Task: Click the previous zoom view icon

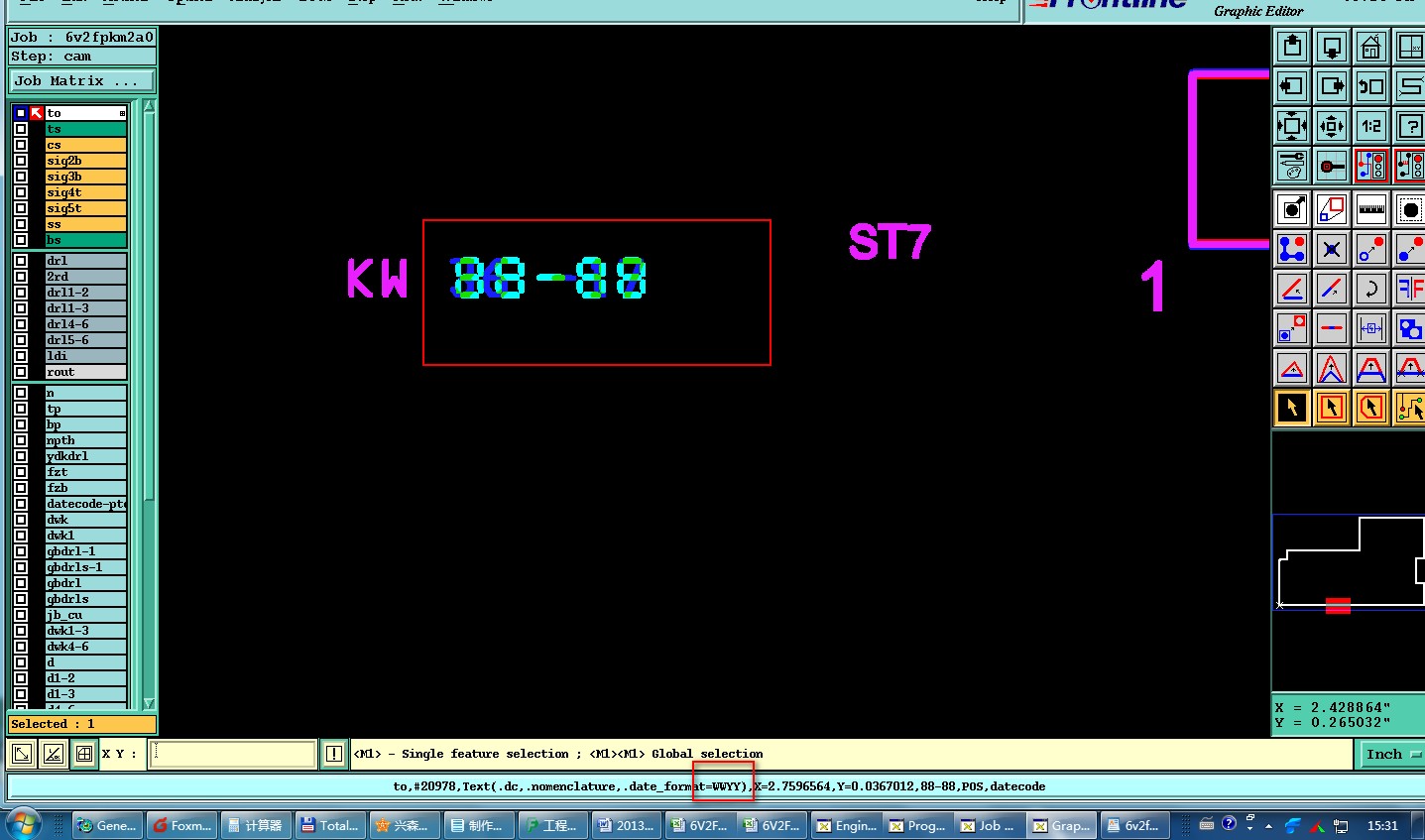Action: 1371,86
